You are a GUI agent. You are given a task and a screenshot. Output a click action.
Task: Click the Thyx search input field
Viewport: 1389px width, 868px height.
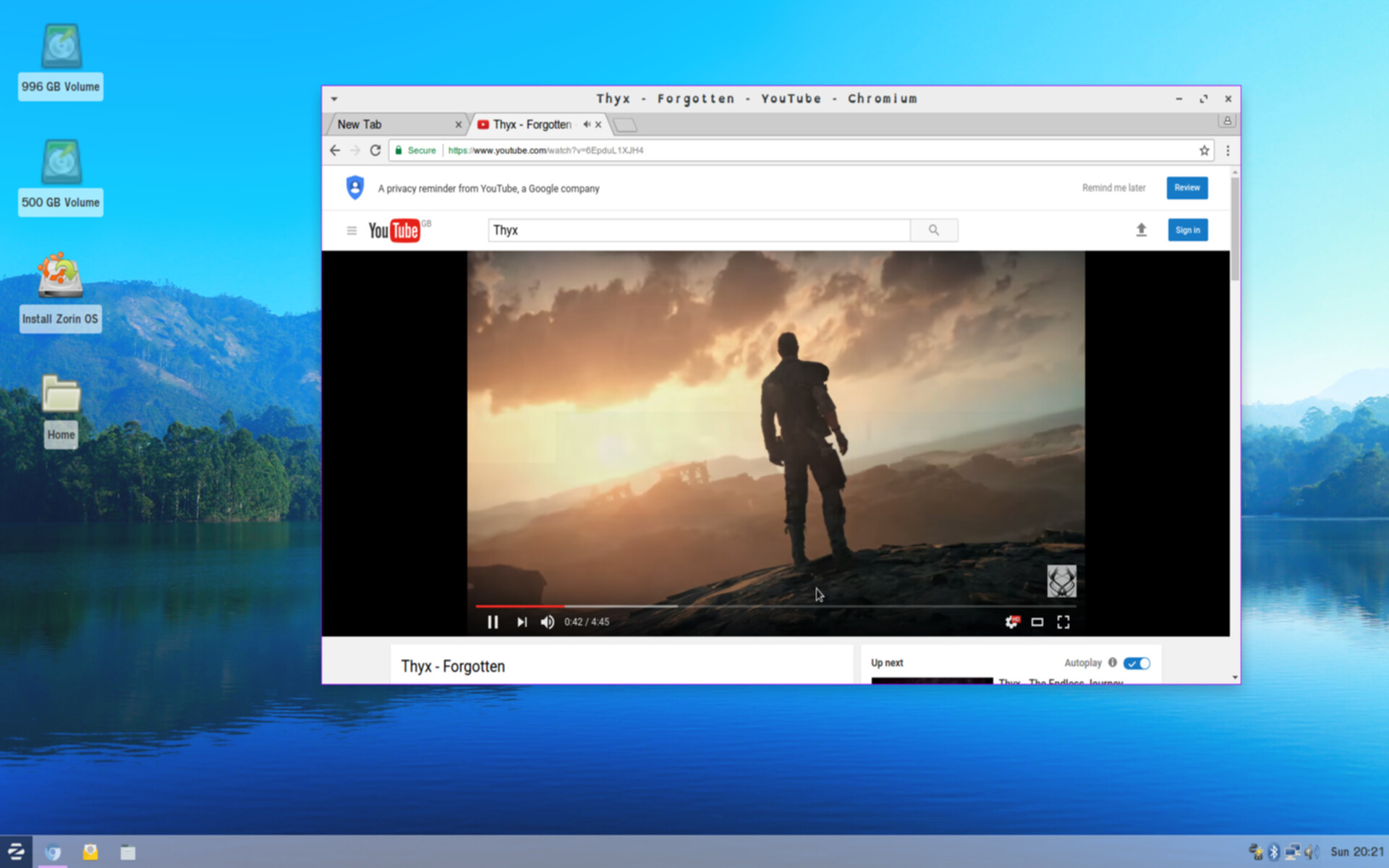click(x=698, y=230)
